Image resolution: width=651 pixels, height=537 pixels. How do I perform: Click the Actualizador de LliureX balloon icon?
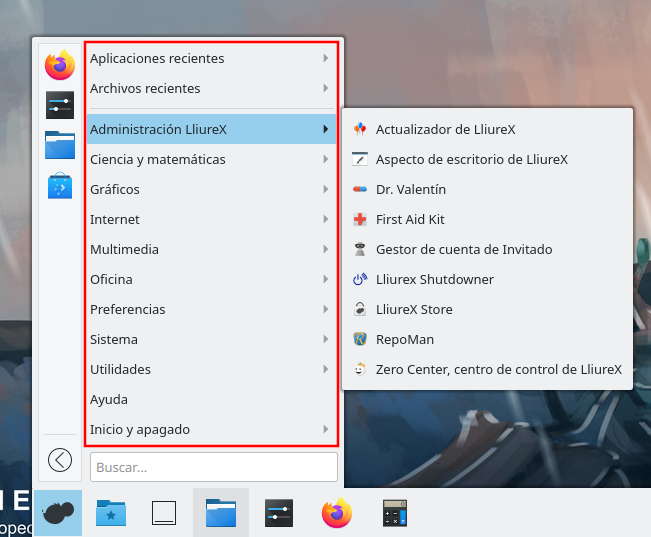coord(360,129)
